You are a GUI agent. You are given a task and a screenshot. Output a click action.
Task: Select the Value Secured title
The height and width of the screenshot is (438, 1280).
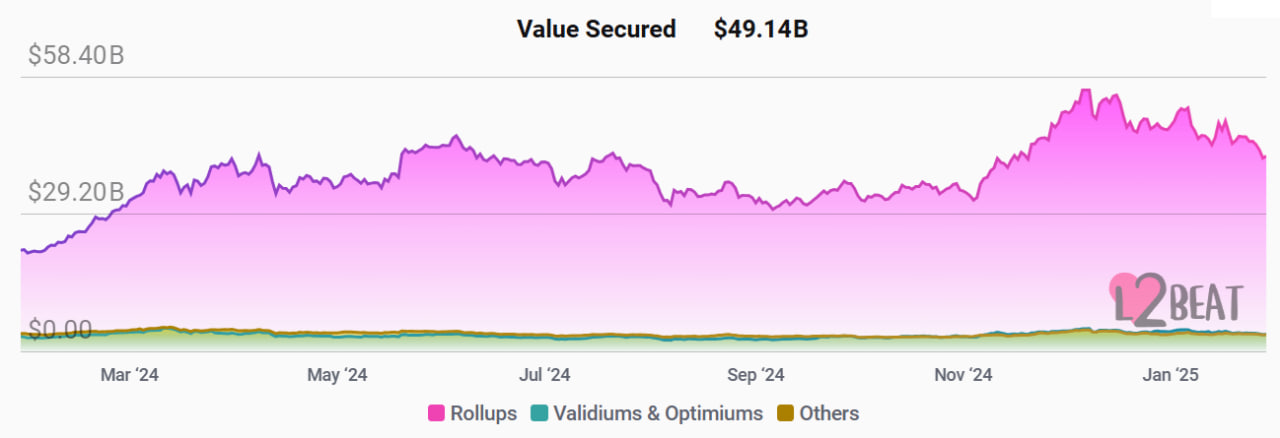pos(596,29)
